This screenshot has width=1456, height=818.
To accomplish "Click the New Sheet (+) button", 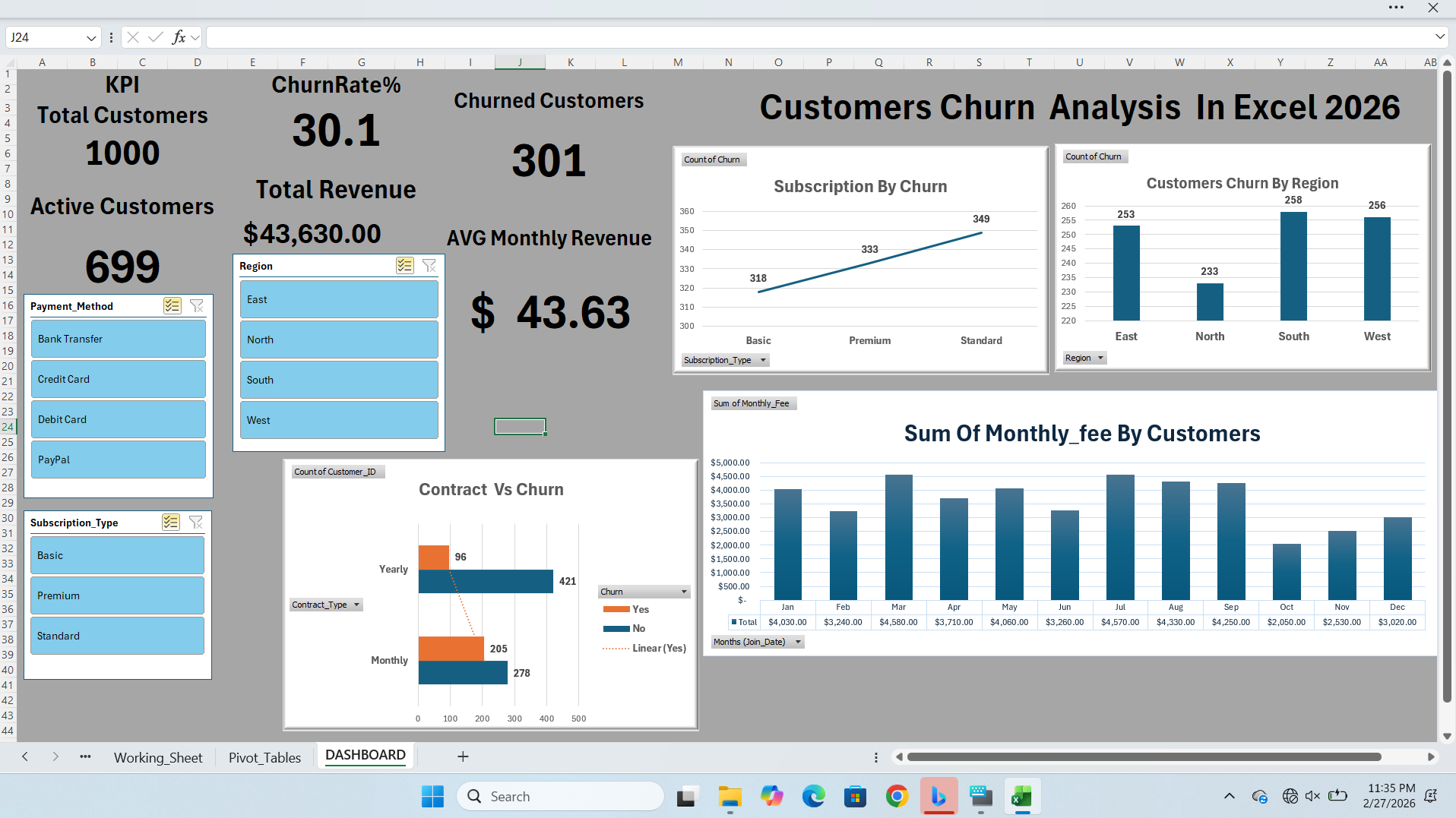I will click(463, 757).
